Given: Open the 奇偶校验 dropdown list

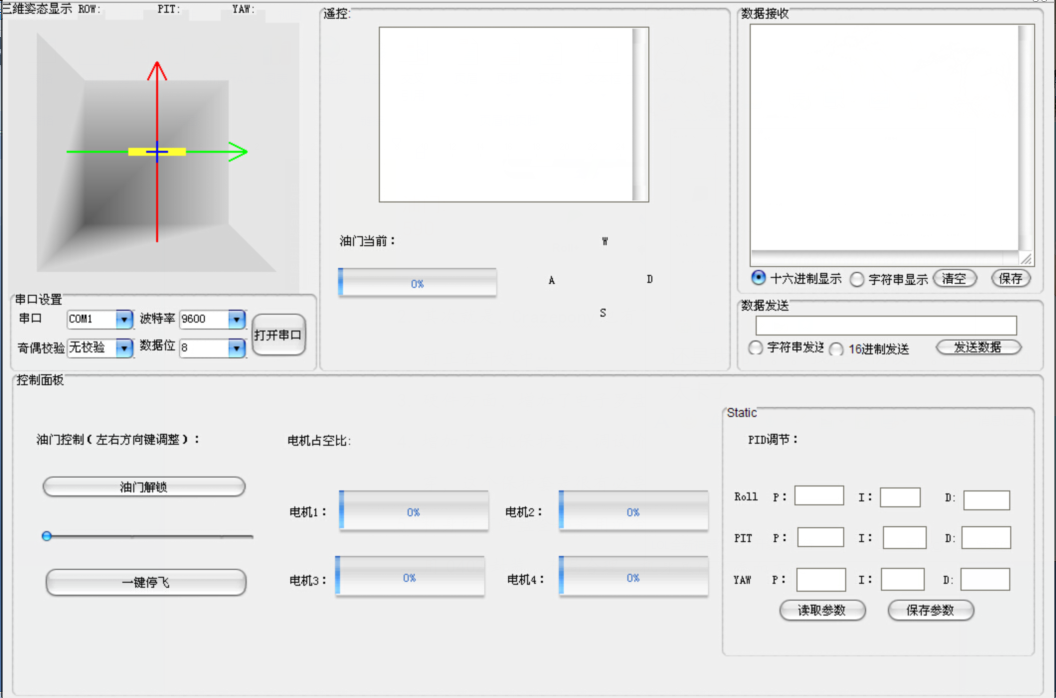Looking at the screenshot, I should 124,348.
